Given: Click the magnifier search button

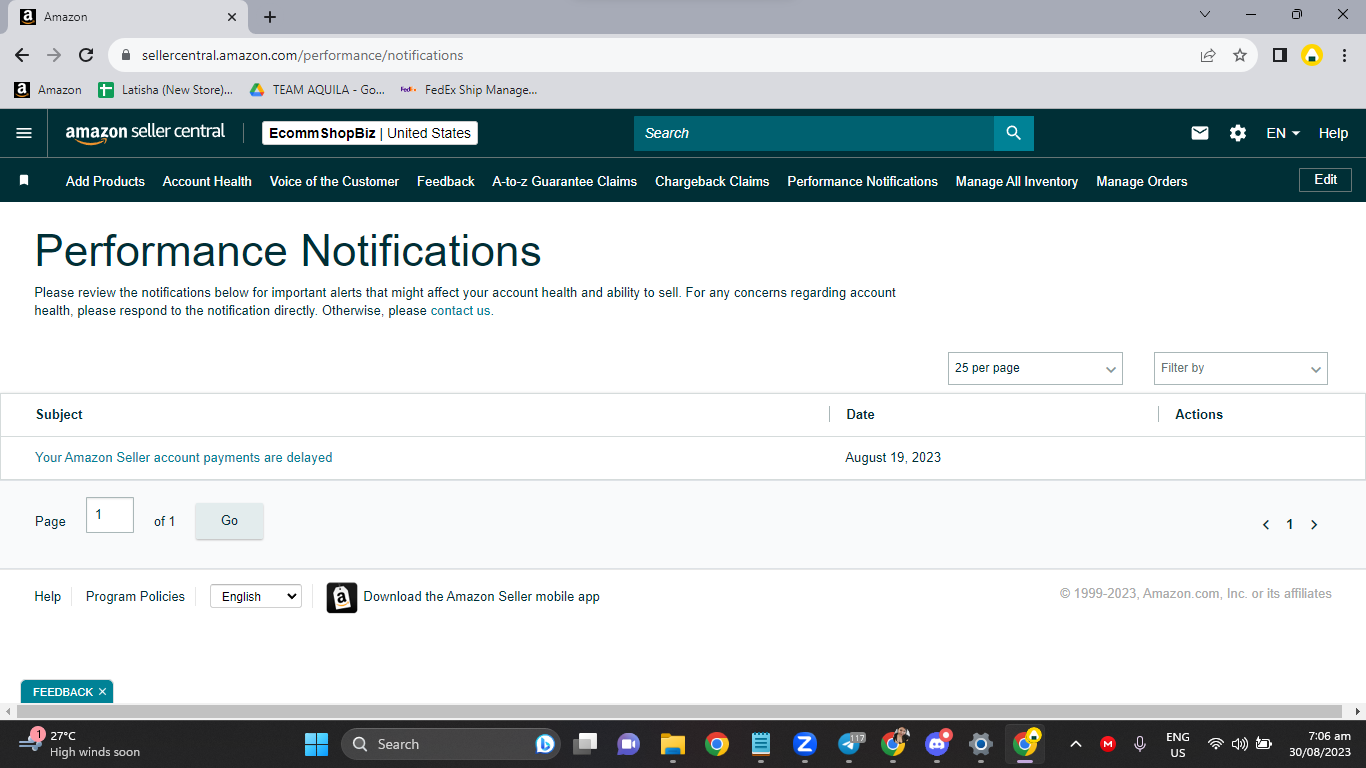Looking at the screenshot, I should coord(1014,133).
